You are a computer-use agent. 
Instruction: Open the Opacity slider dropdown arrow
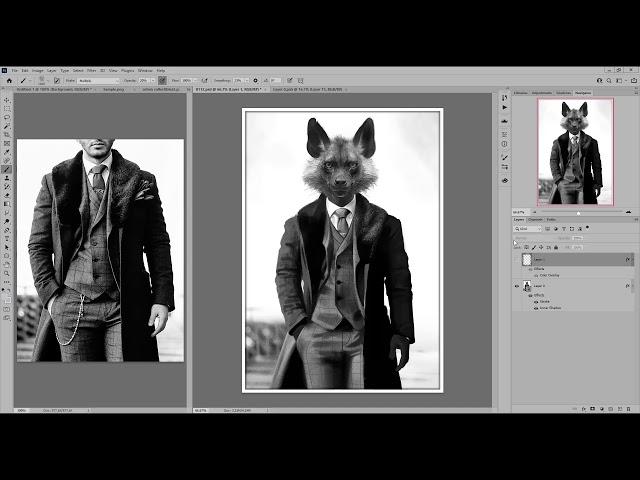tap(153, 81)
